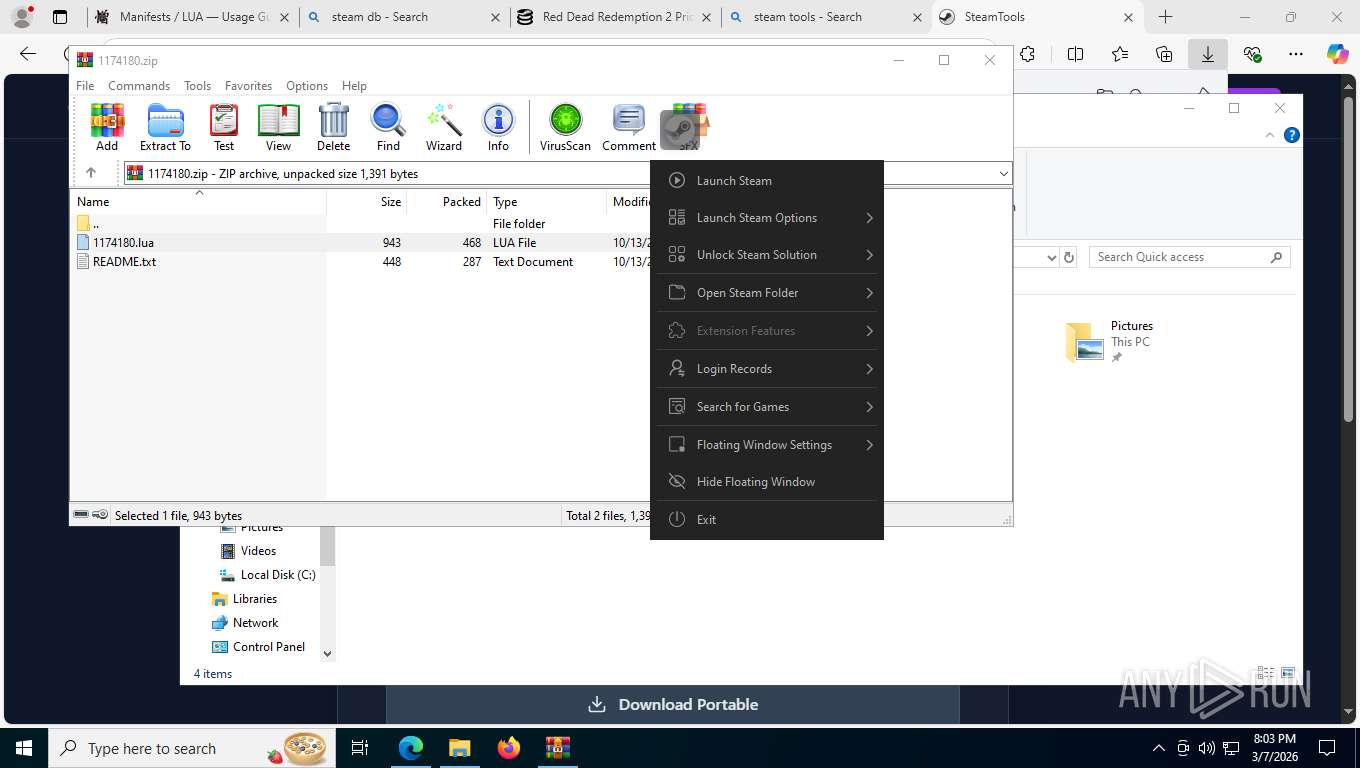Screen dimensions: 1360x768
Task: Select Videos in Explorer navigation pane
Action: pyautogui.click(x=258, y=551)
